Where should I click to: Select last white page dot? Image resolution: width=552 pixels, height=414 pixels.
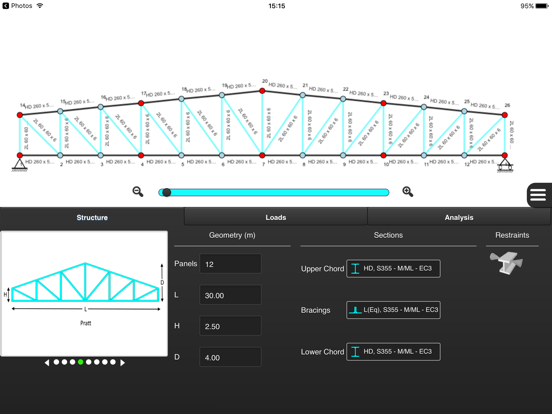(113, 362)
